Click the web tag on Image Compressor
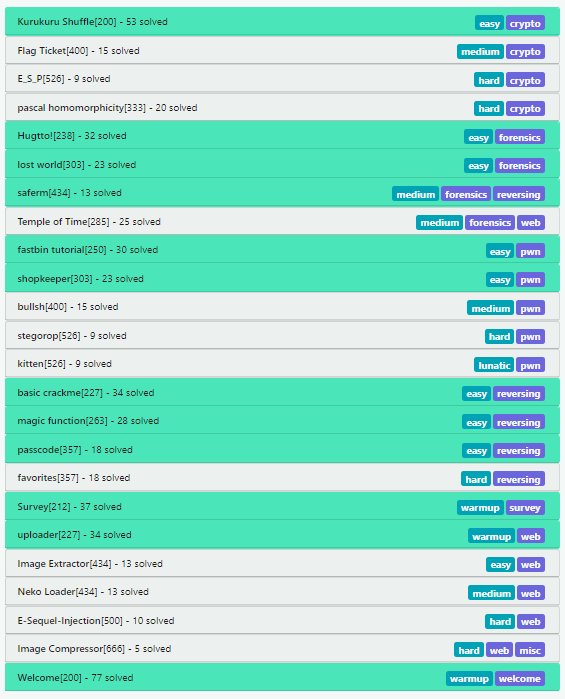 (499, 651)
